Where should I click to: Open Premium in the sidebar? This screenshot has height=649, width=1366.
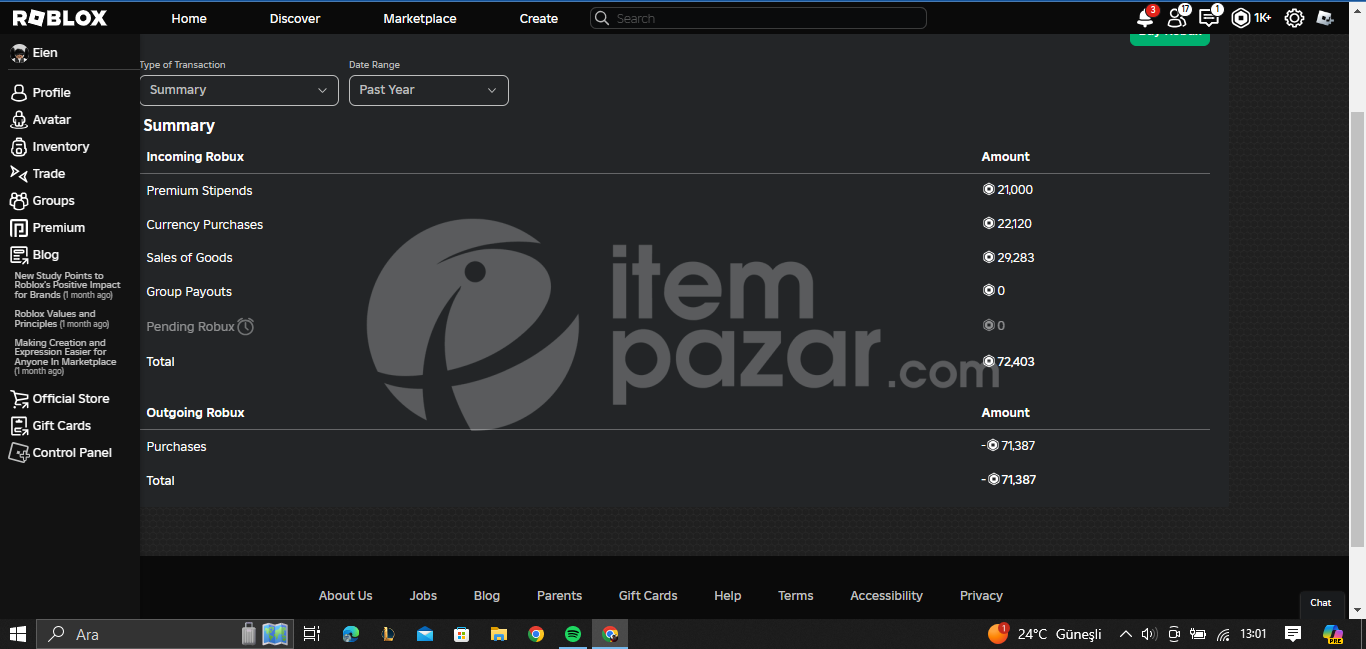[48, 228]
